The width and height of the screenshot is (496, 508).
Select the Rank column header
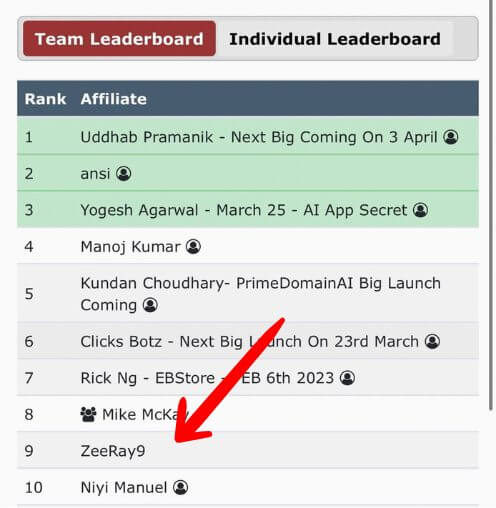coord(45,99)
